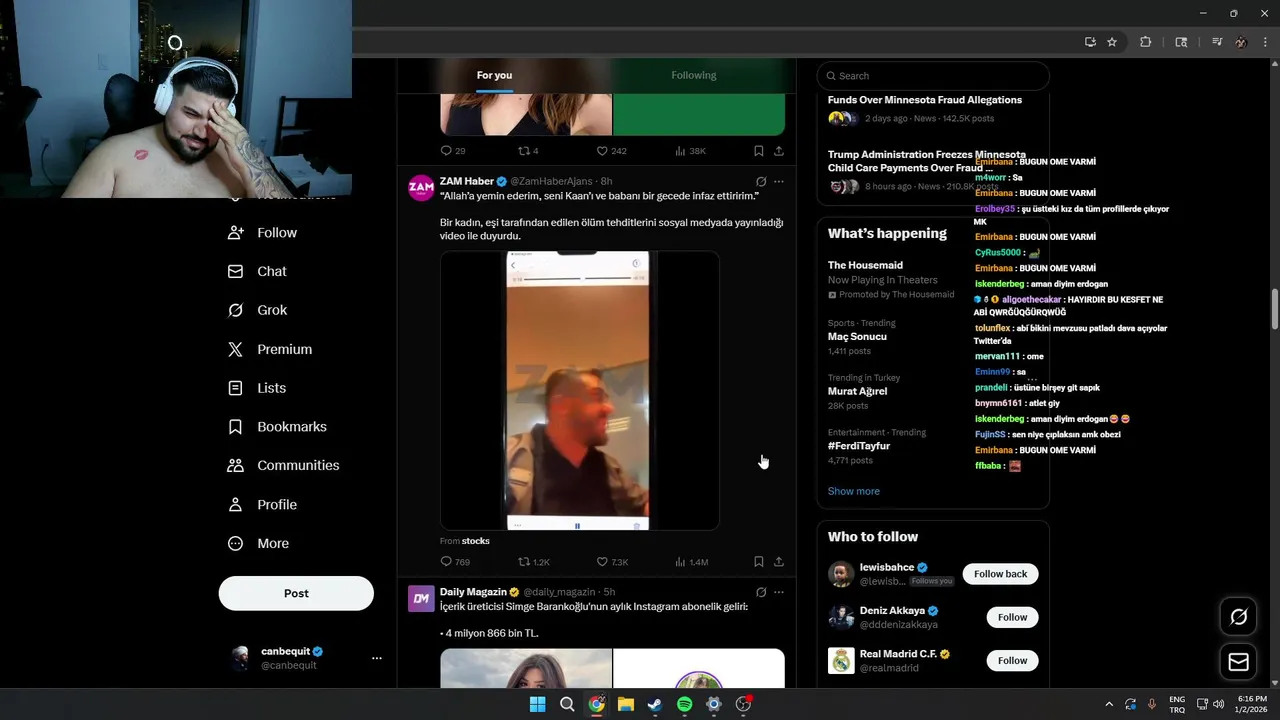The height and width of the screenshot is (720, 1280).
Task: Ask Grok about the Daily Magazin post
Action: tap(761, 592)
